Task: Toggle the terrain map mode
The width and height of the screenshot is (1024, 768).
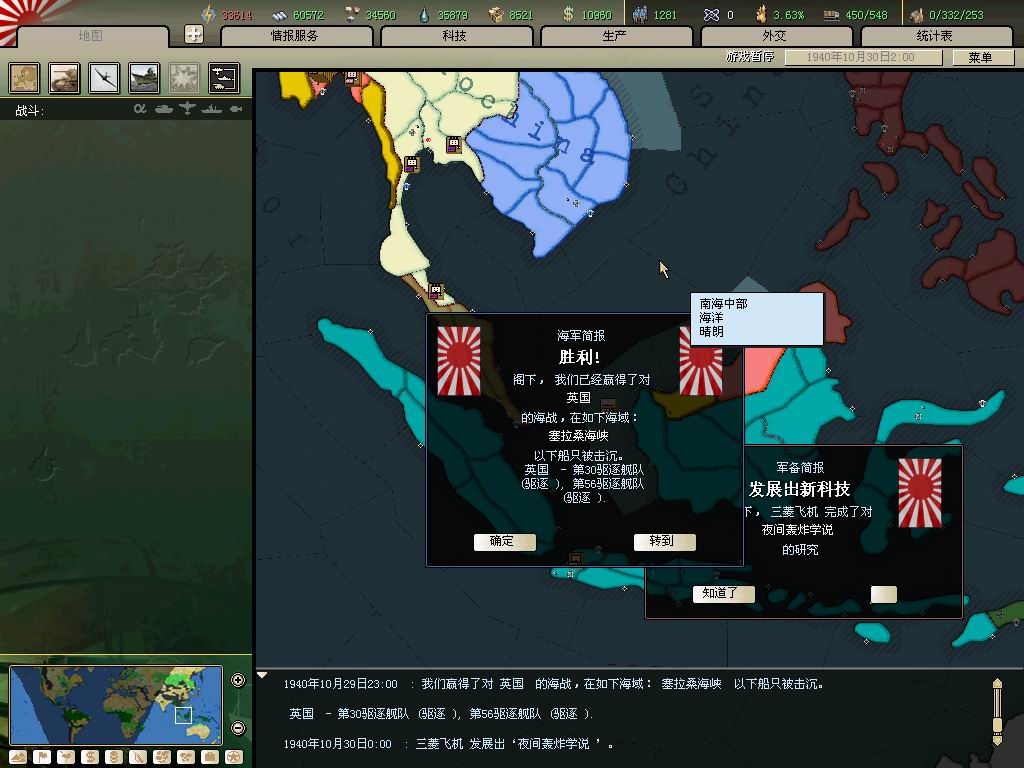Action: tap(17, 757)
